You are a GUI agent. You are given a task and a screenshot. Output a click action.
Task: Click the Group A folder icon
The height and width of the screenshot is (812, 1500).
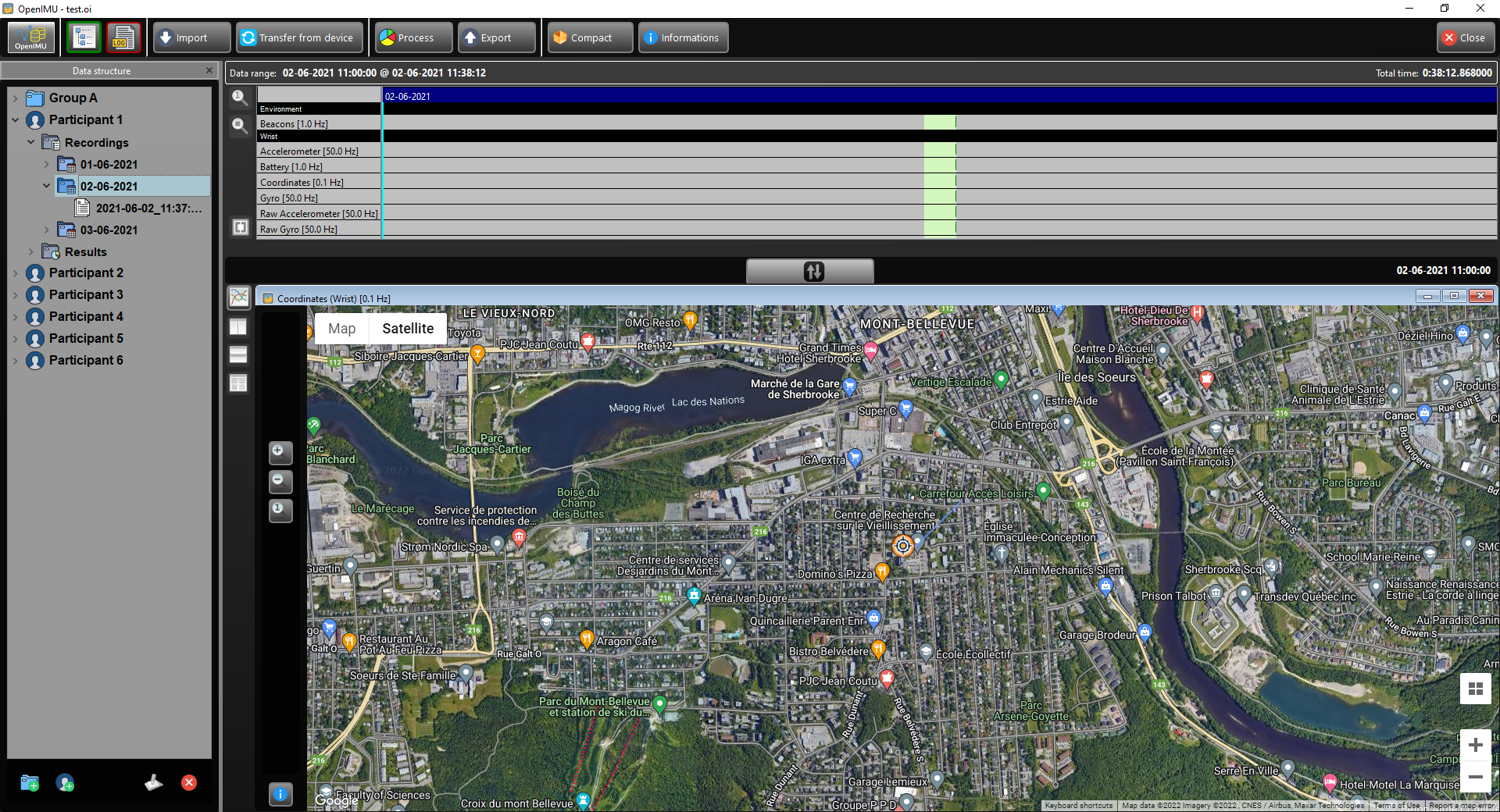click(35, 98)
